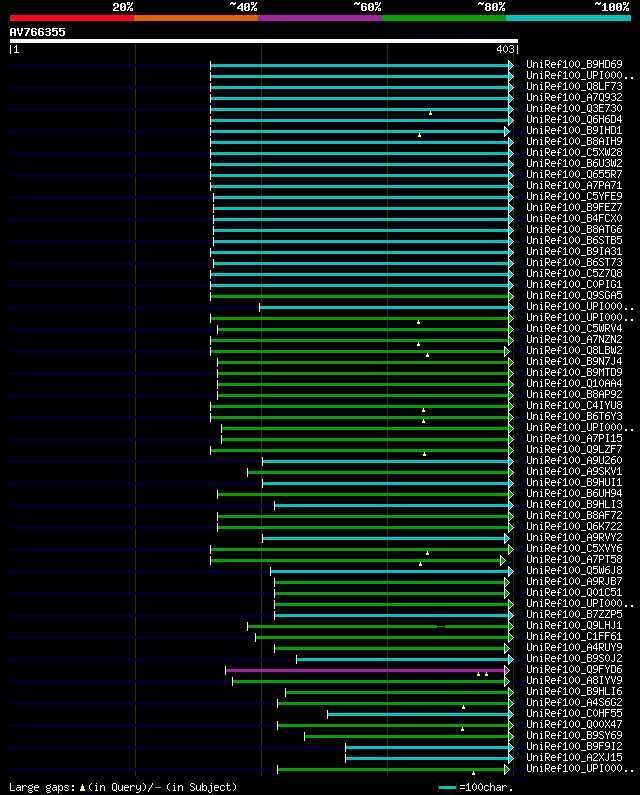Click UniRef100_B9HLI3 hit label
Viewport: 640px width, 795px height.
[x=574, y=504]
